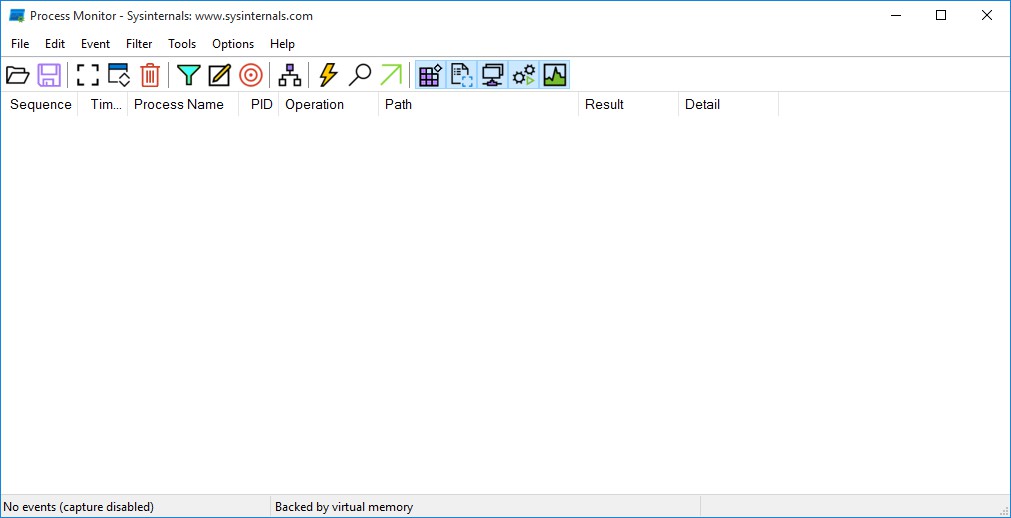Open the Tools menu

[182, 44]
